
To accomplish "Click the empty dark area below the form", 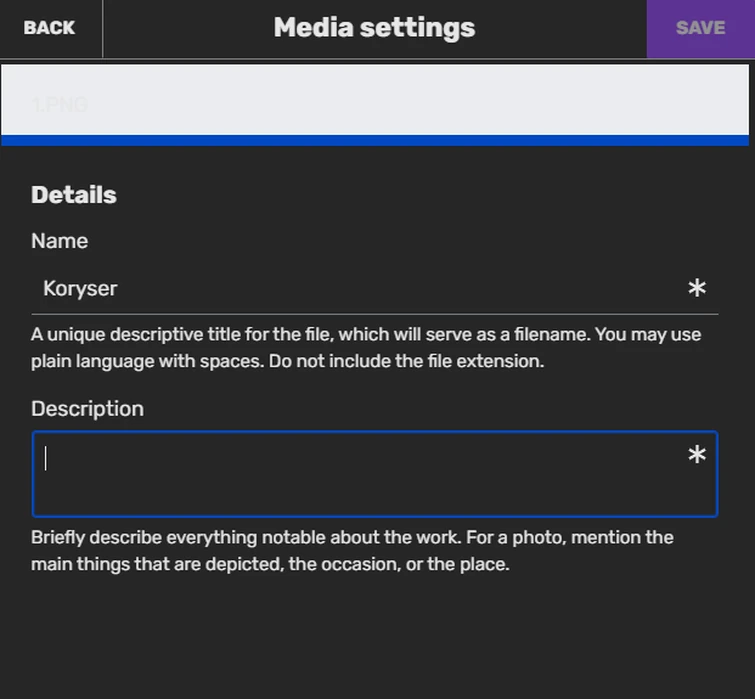I will pyautogui.click(x=375, y=640).
